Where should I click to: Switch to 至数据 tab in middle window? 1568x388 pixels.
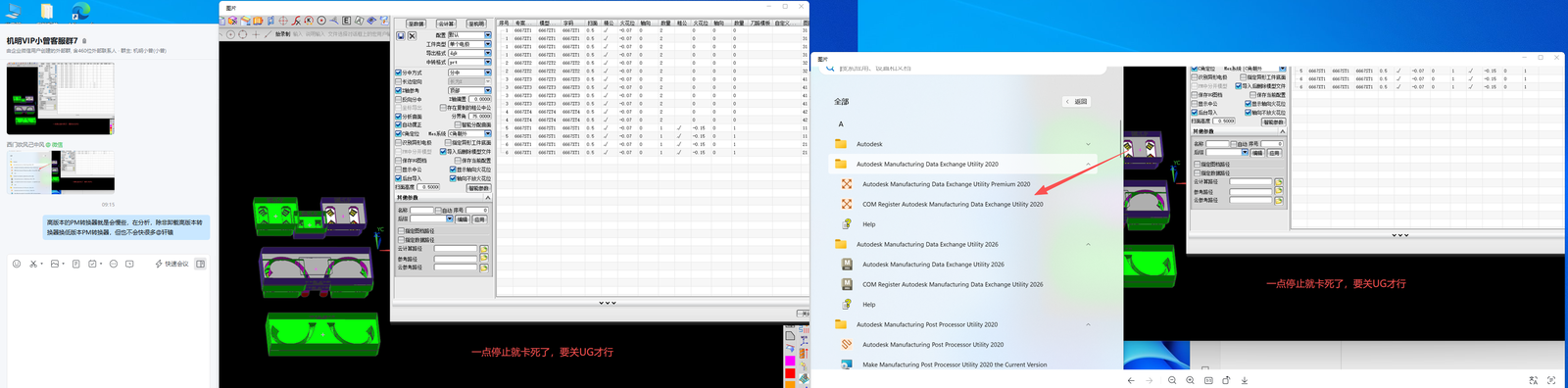(x=416, y=24)
